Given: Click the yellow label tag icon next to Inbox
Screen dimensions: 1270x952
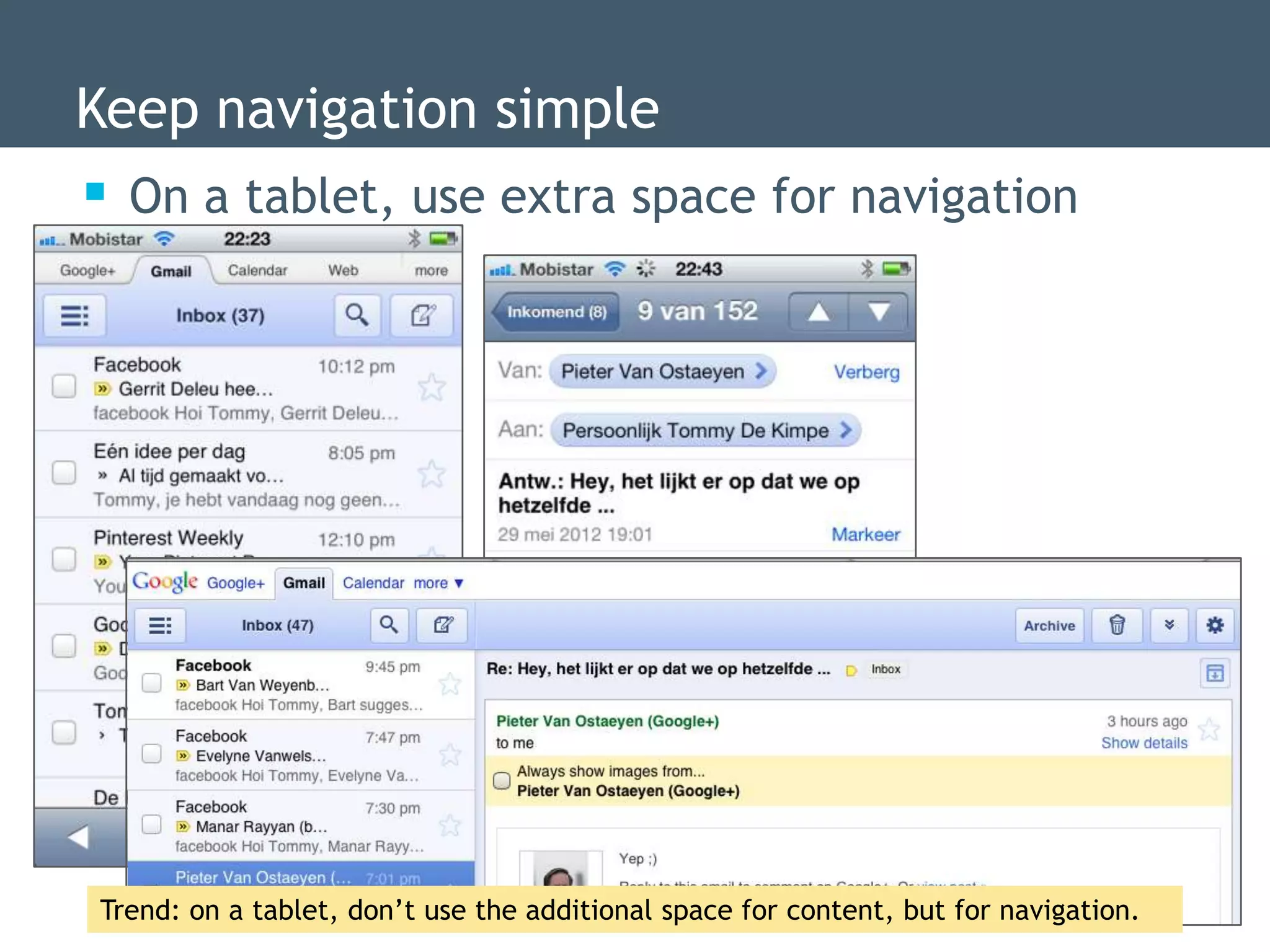Looking at the screenshot, I should point(851,670).
